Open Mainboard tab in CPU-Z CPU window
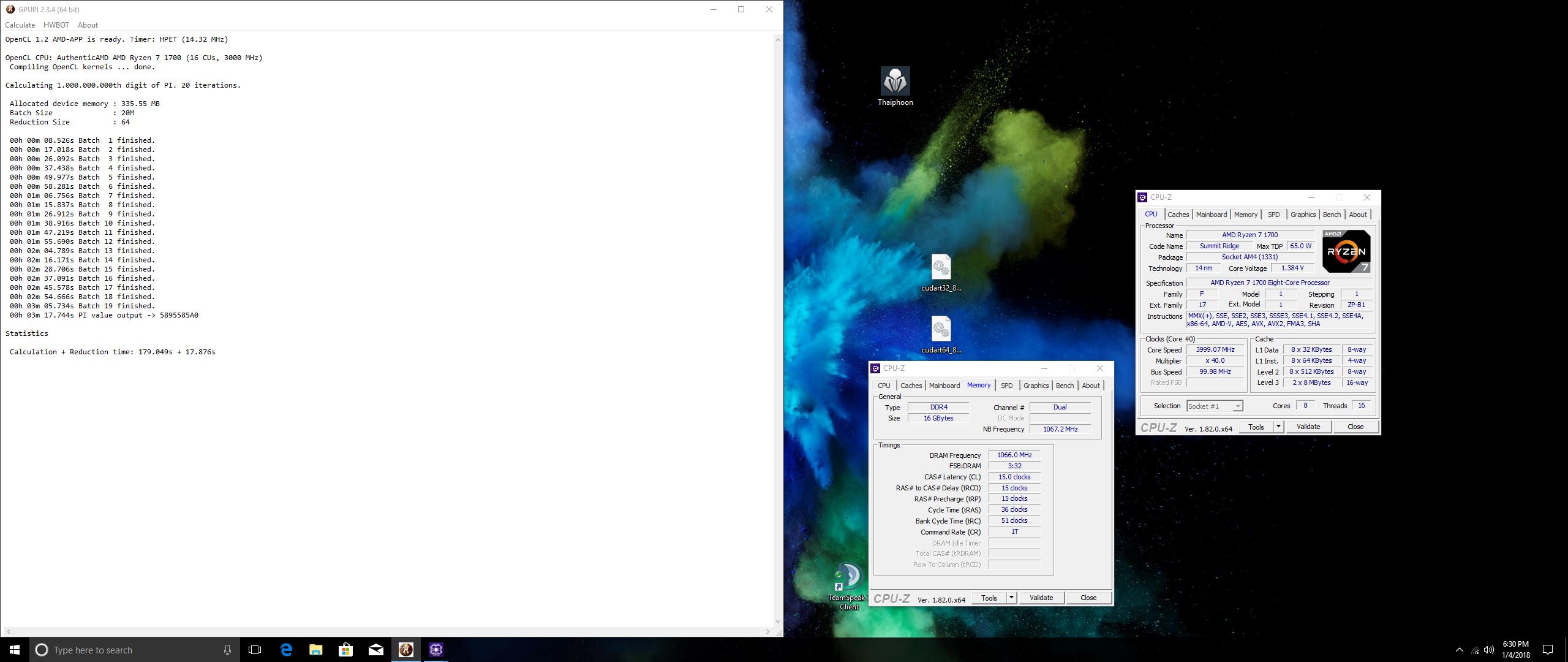The image size is (1568, 662). click(1212, 215)
